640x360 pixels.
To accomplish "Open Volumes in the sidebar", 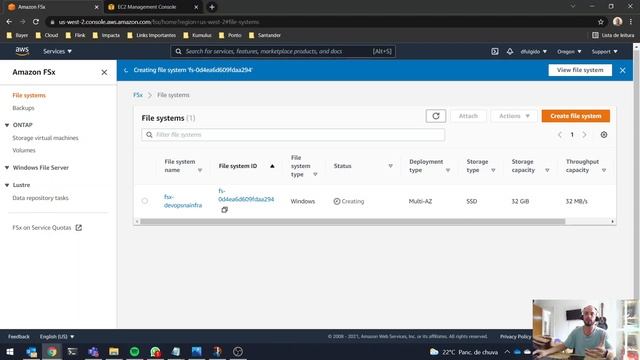I will [24, 150].
